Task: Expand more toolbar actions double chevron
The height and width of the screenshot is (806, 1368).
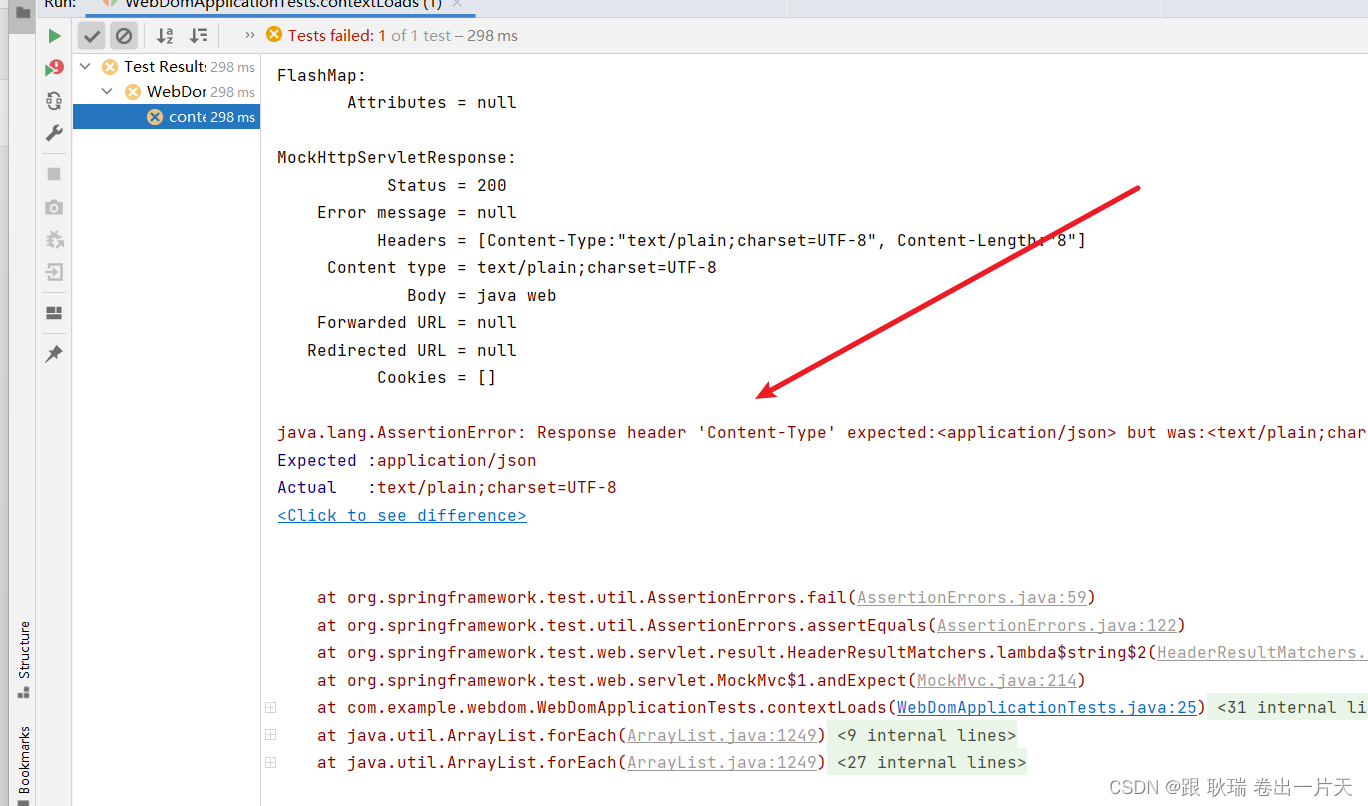Action: tap(249, 35)
